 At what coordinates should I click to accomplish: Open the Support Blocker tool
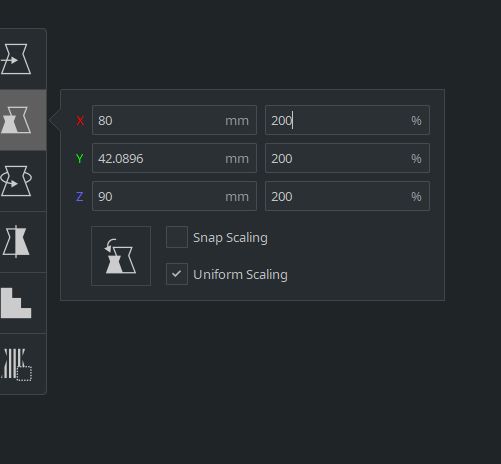(x=17, y=364)
